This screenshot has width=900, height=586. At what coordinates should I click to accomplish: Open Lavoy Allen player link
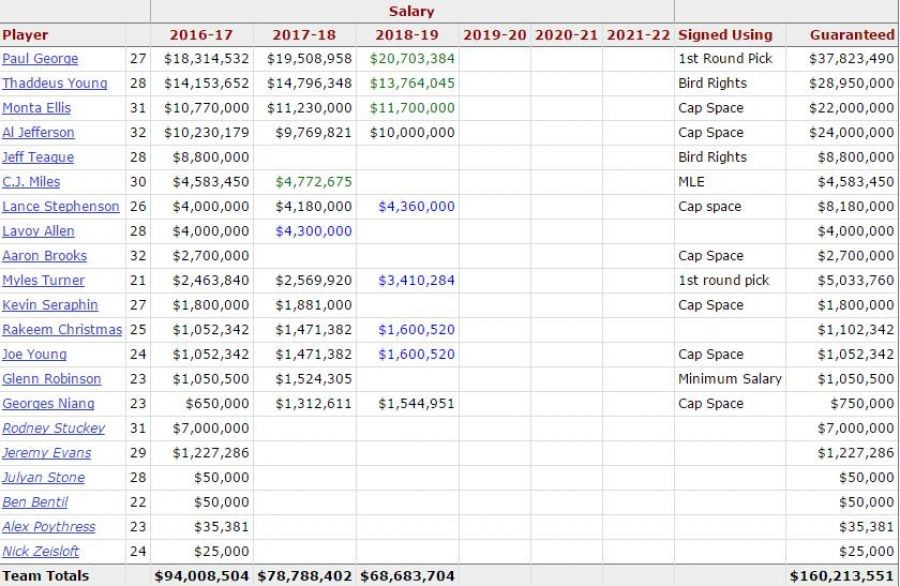(x=38, y=231)
